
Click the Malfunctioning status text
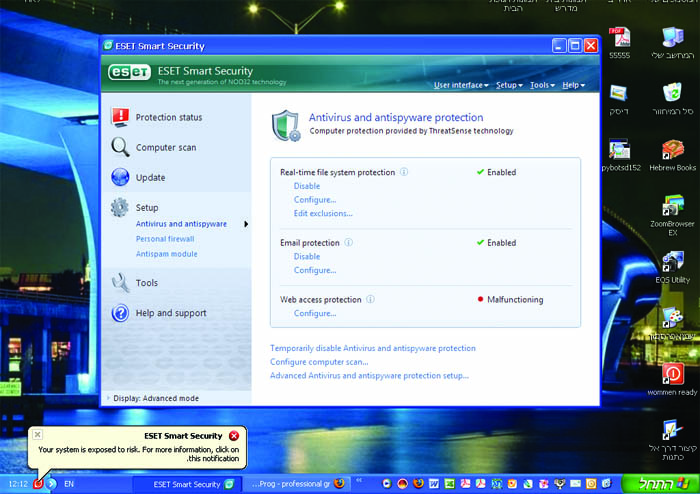pos(515,299)
